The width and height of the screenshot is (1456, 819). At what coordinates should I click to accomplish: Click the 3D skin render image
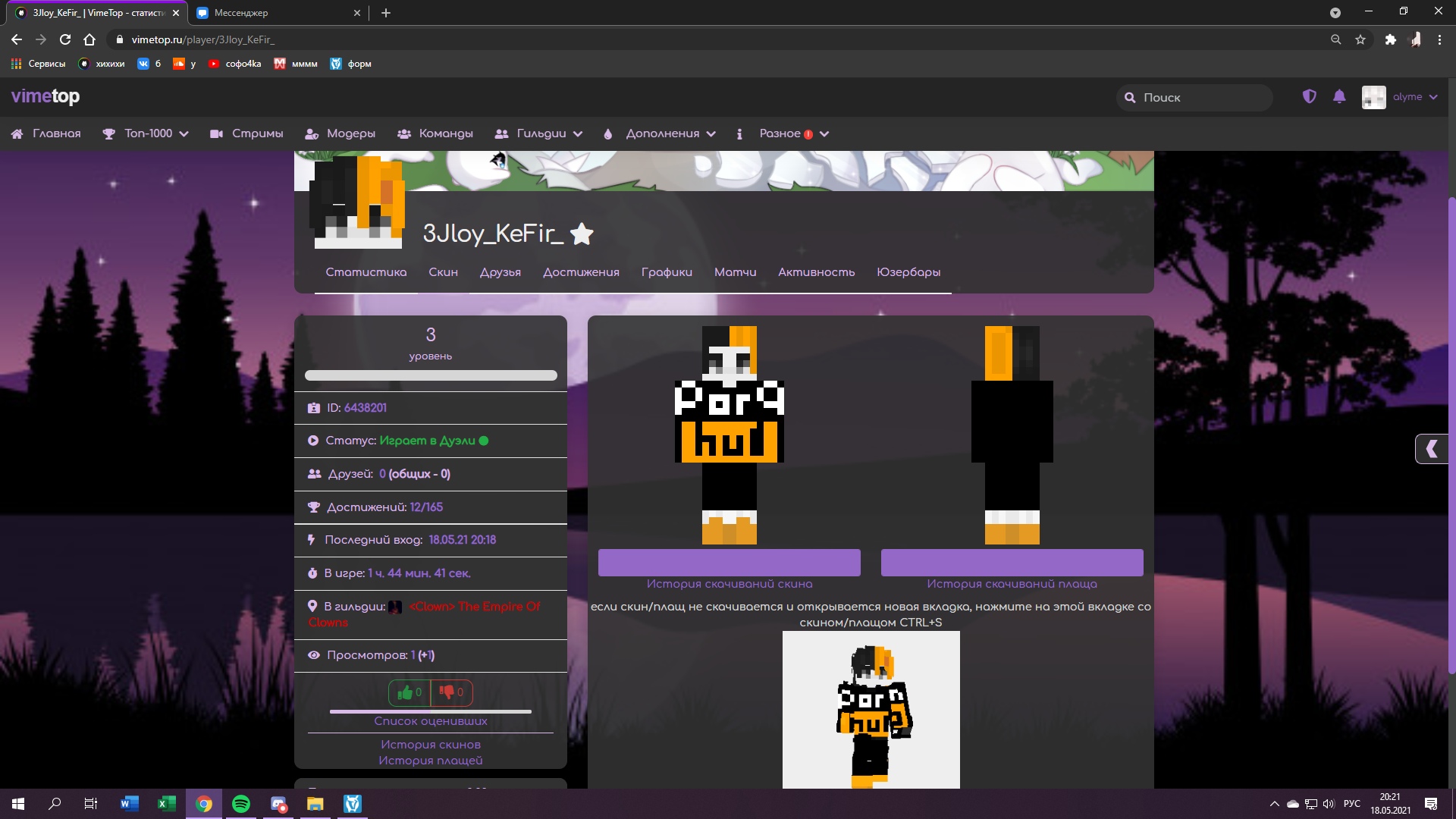[871, 710]
